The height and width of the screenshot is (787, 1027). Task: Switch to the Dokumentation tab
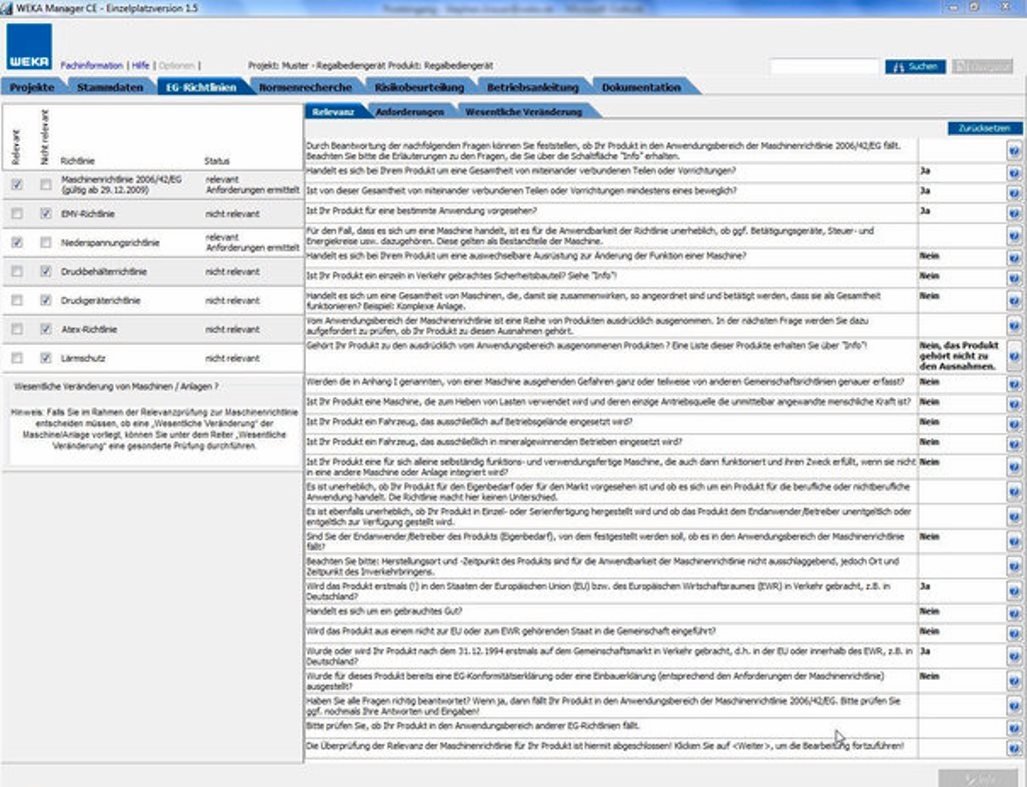pyautogui.click(x=641, y=87)
